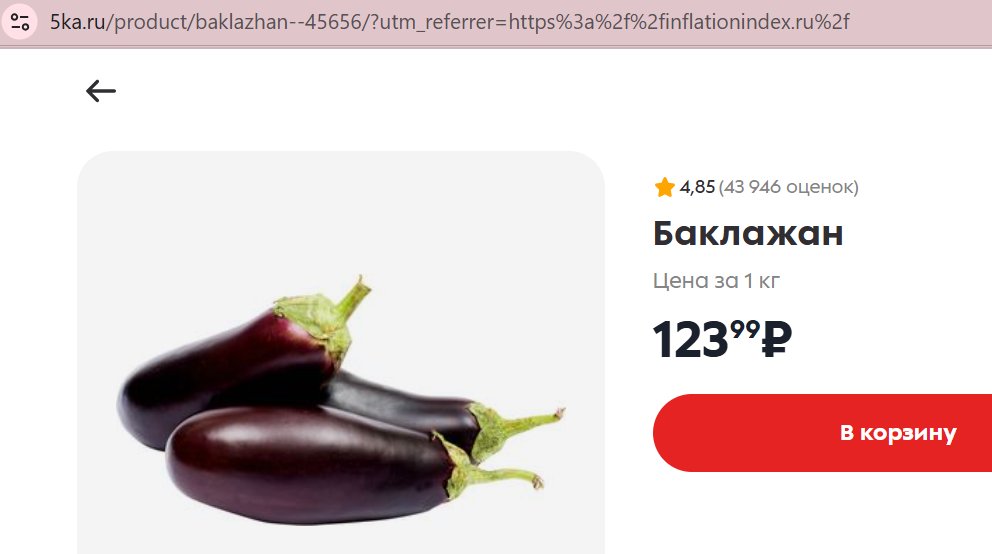Click the 4,85 rating value
Screen dimensions: 992x554
[697, 187]
